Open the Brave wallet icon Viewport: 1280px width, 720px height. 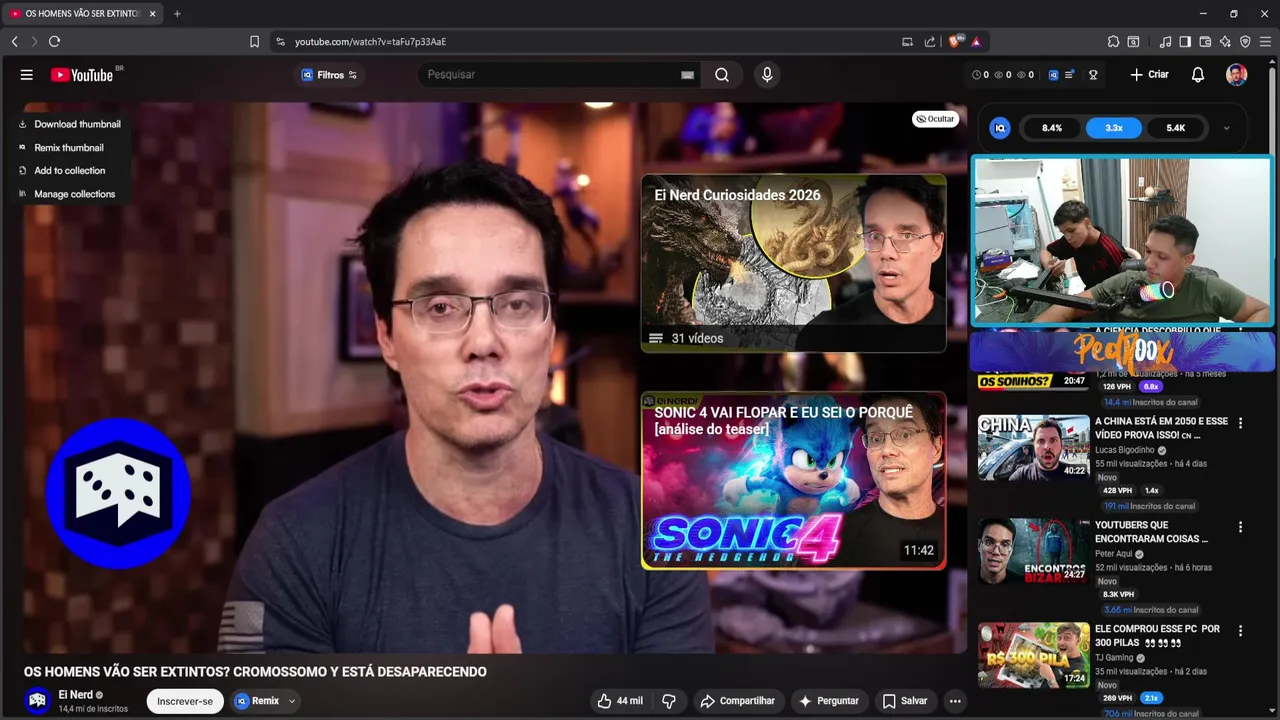pyautogui.click(x=1205, y=42)
